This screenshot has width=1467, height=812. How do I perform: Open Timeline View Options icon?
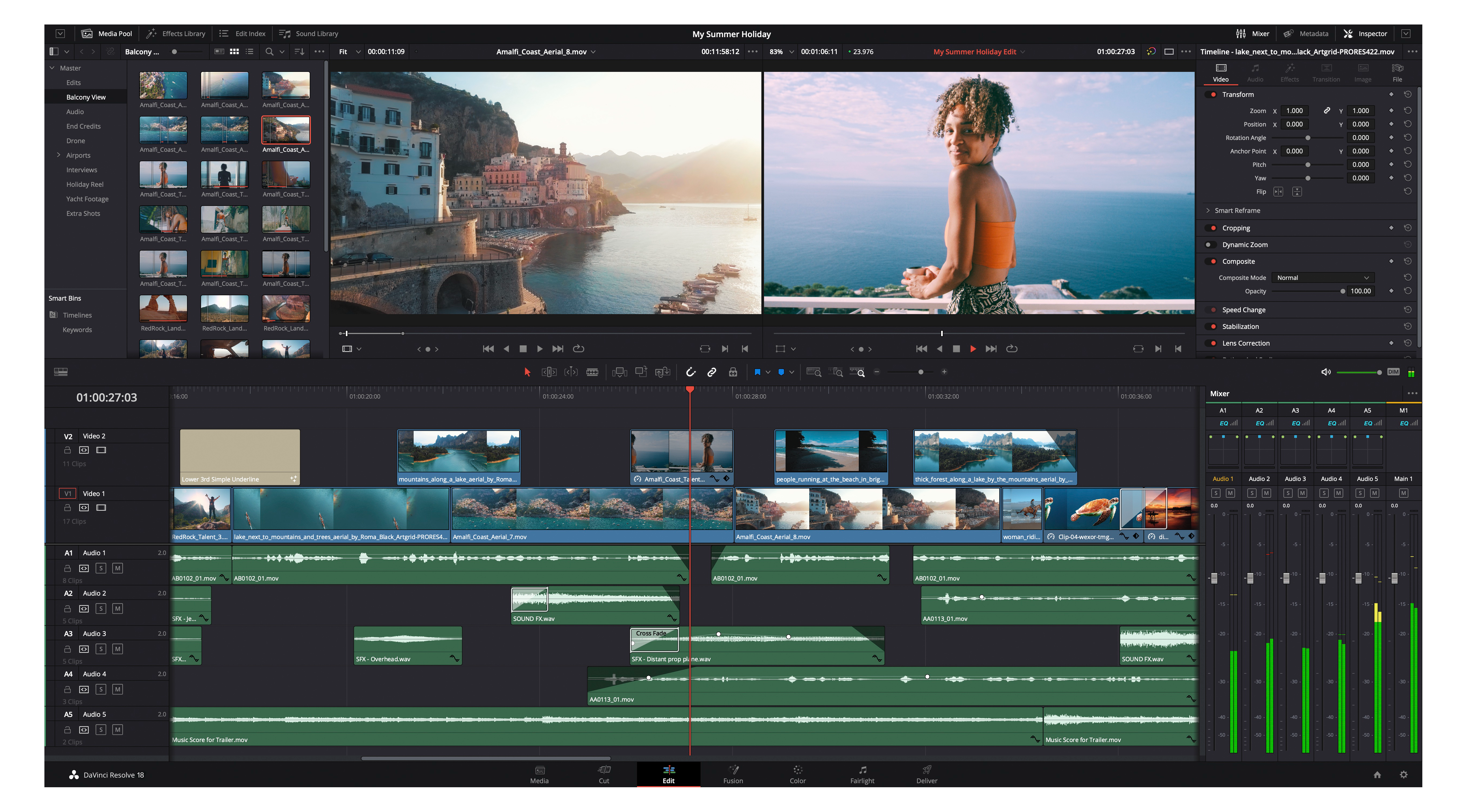click(x=61, y=372)
